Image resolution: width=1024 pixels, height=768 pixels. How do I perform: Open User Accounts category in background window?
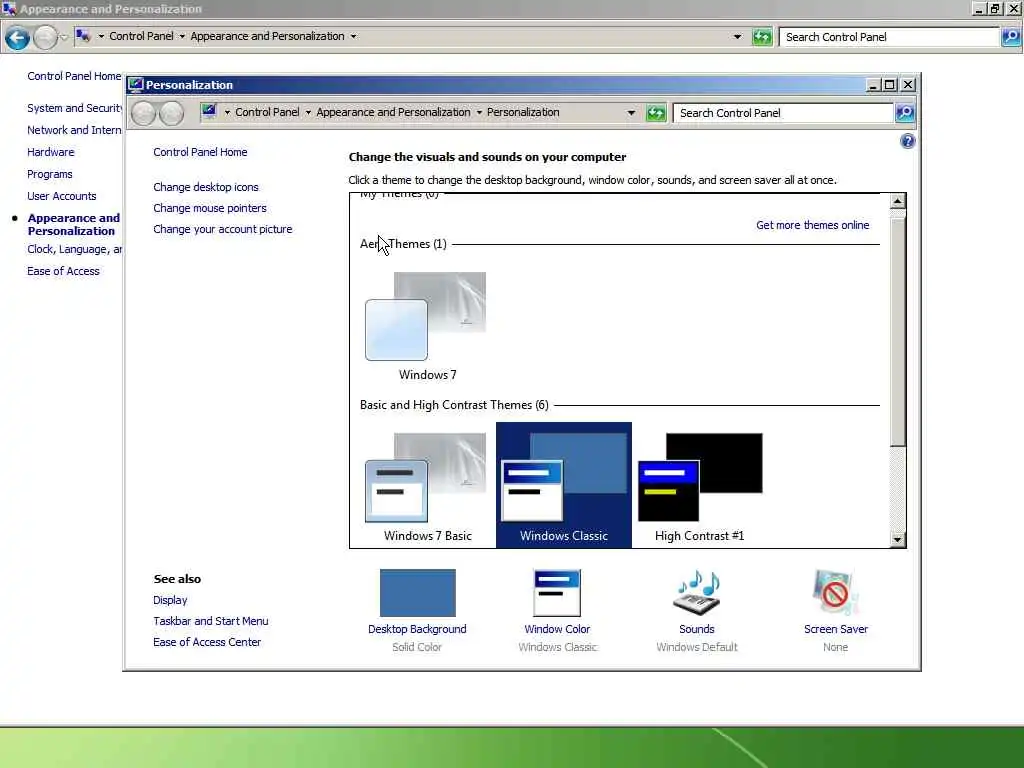[x=61, y=197]
